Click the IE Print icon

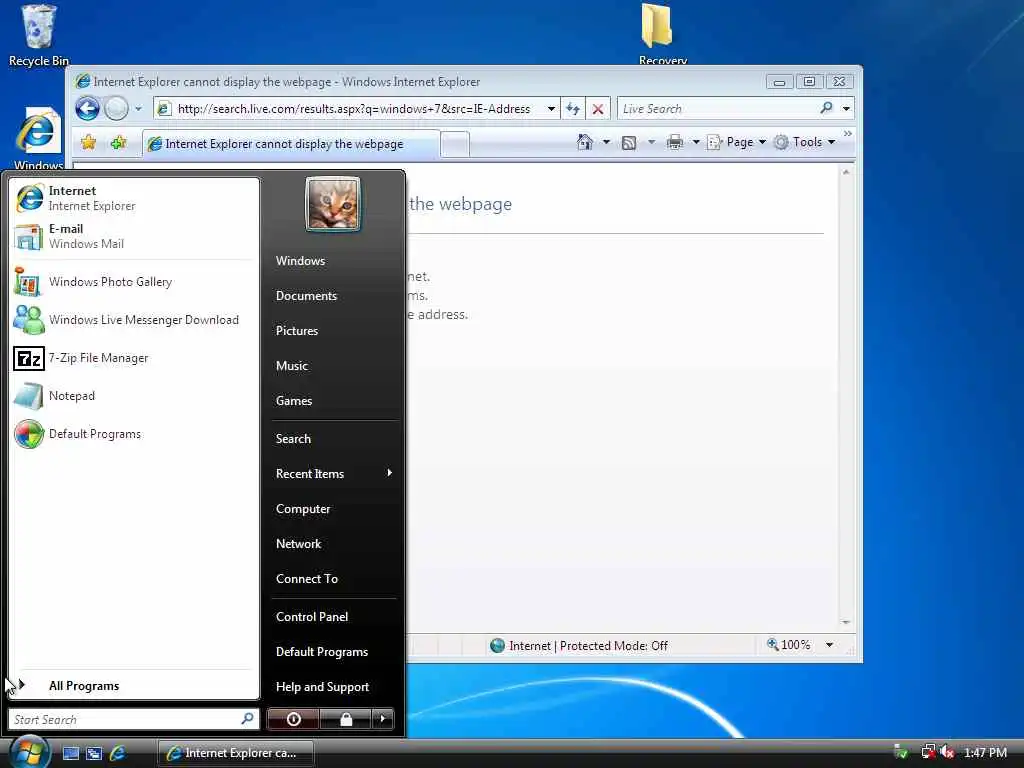675,142
